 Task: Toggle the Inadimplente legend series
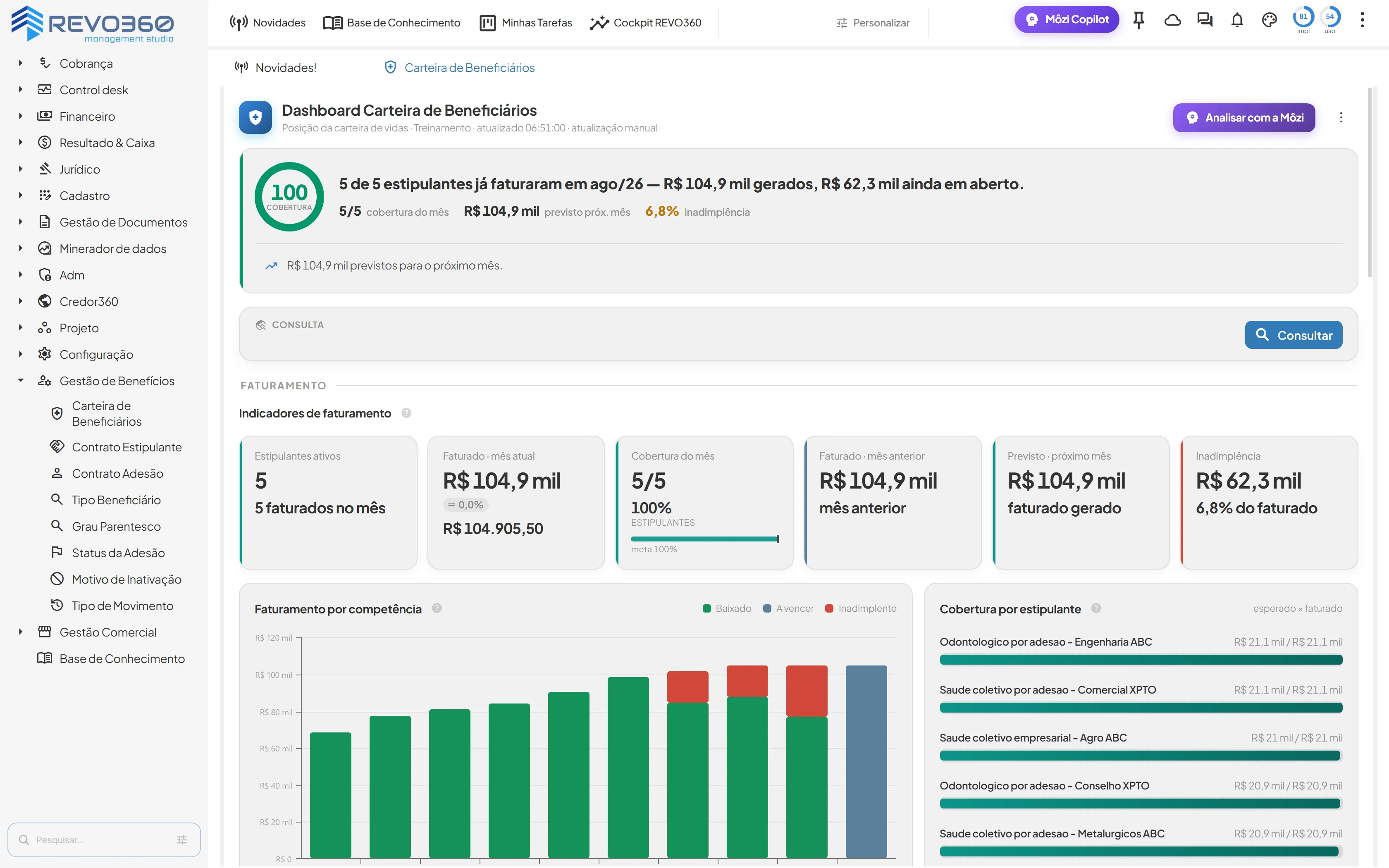point(860,608)
